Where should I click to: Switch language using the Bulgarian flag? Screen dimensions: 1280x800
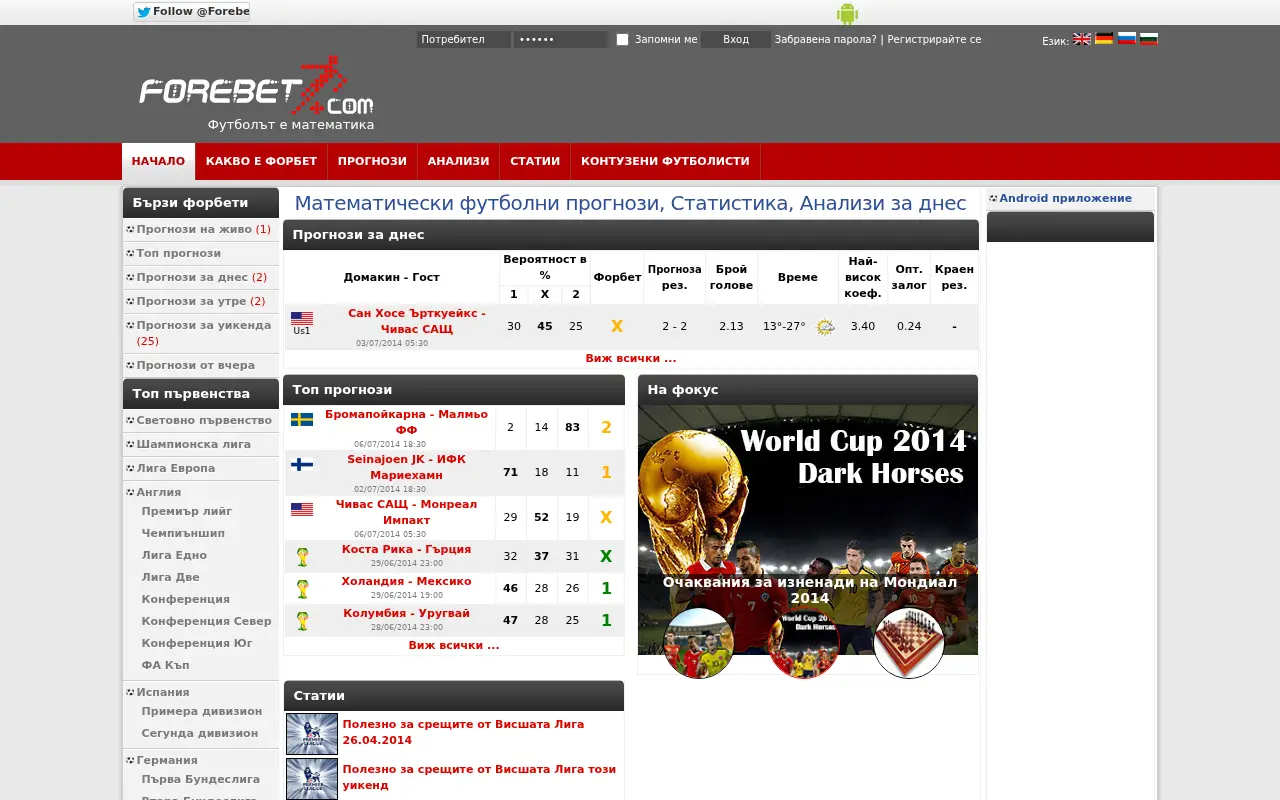1149,39
